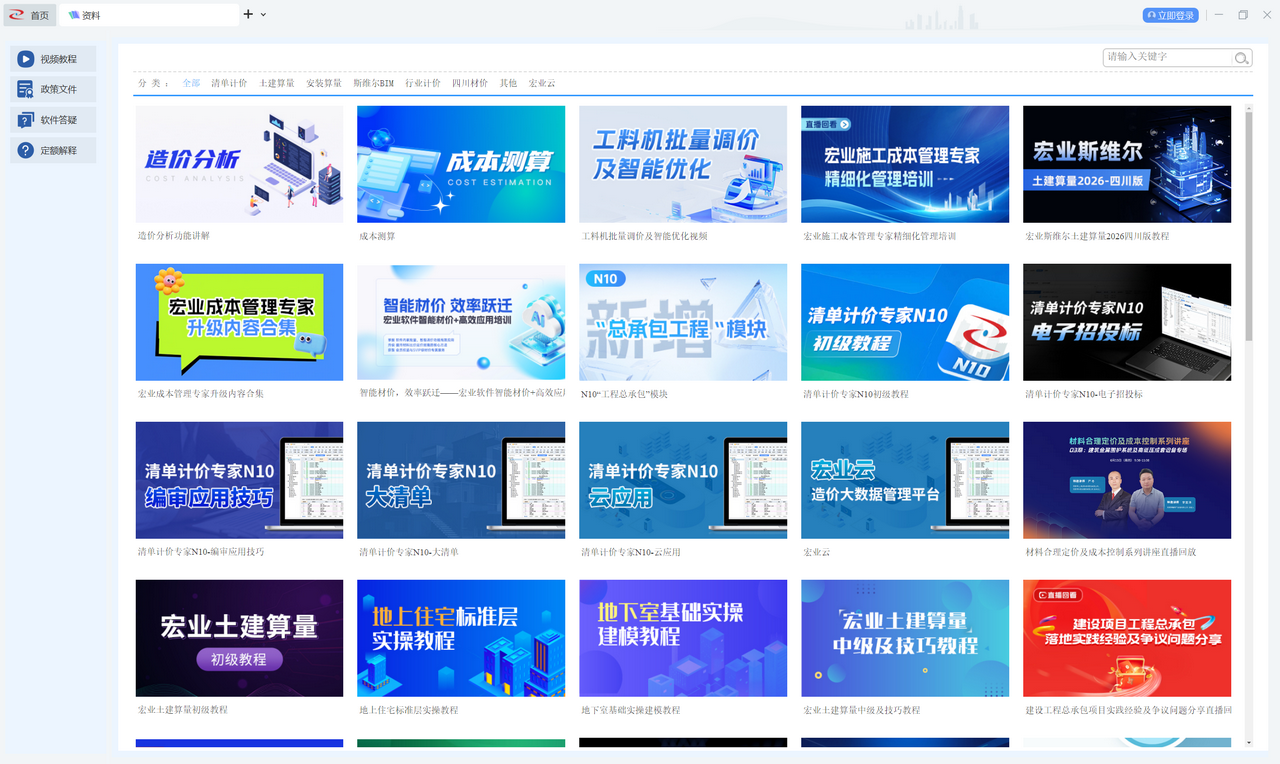The height and width of the screenshot is (764, 1280).
Task: Click the search magnifier icon
Action: click(1241, 58)
